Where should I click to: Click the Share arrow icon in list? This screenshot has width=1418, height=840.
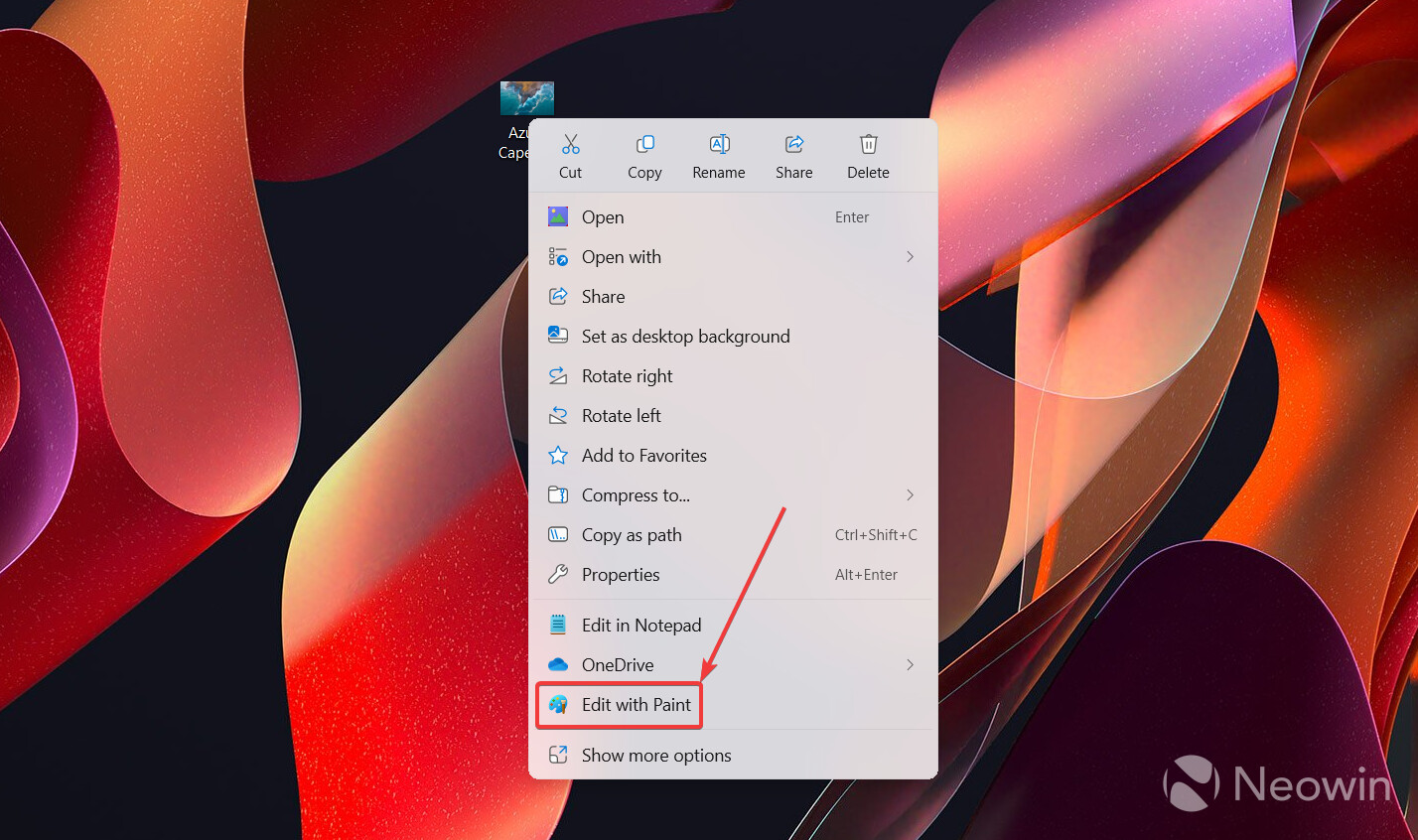click(558, 296)
